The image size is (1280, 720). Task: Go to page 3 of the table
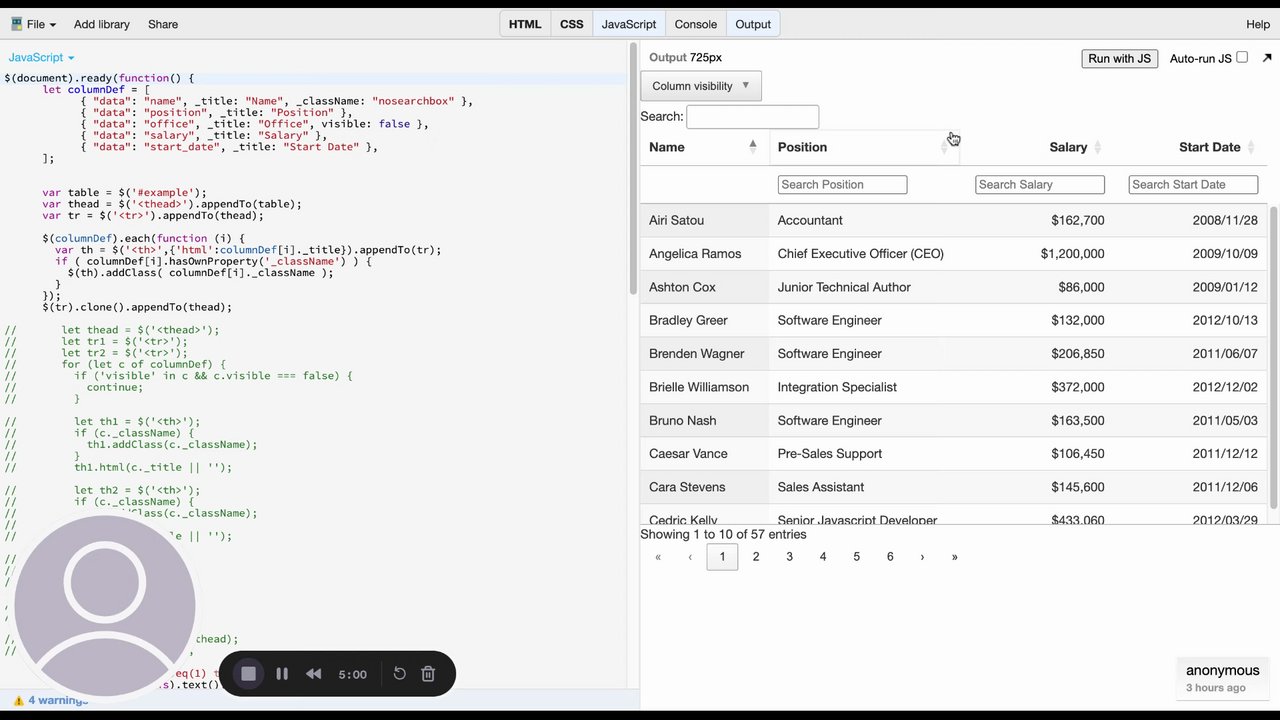(x=789, y=557)
